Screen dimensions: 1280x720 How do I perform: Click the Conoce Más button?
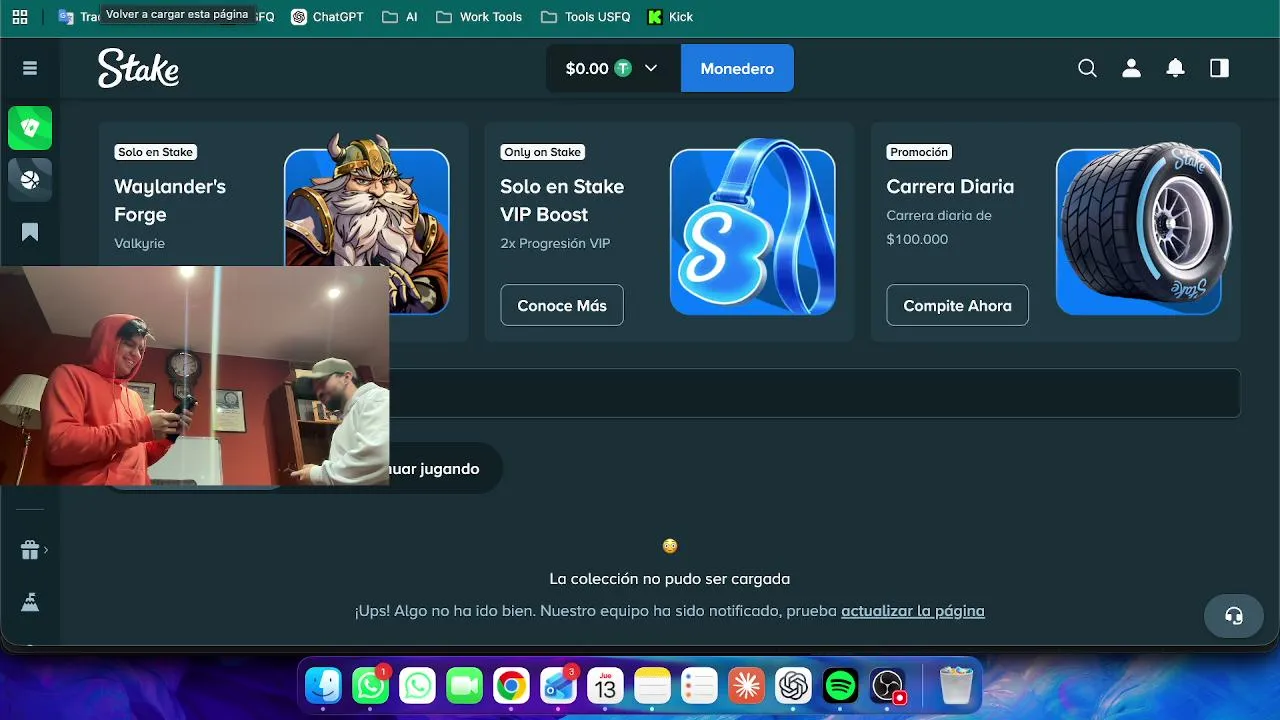click(562, 305)
